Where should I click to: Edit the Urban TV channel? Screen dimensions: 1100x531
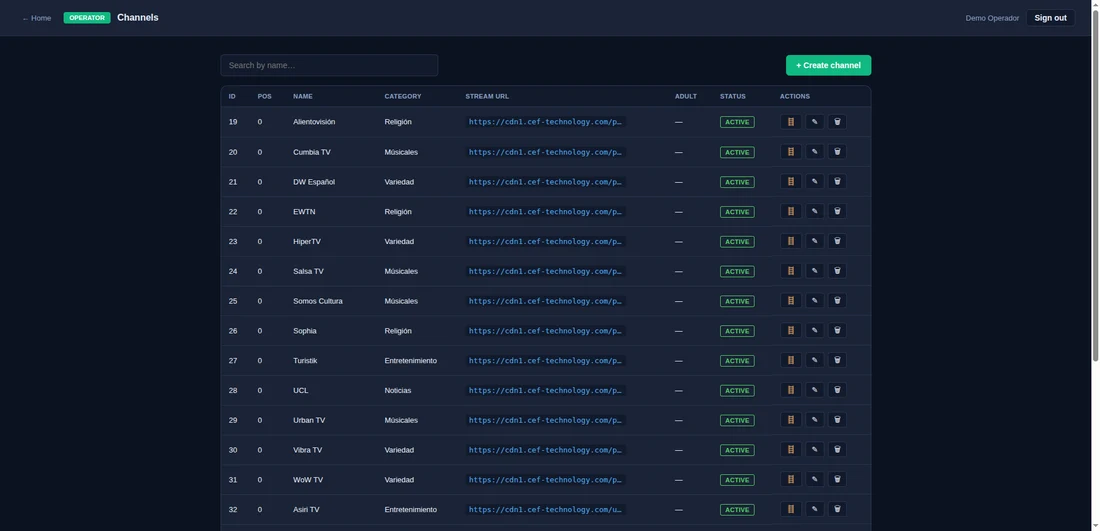coord(814,419)
